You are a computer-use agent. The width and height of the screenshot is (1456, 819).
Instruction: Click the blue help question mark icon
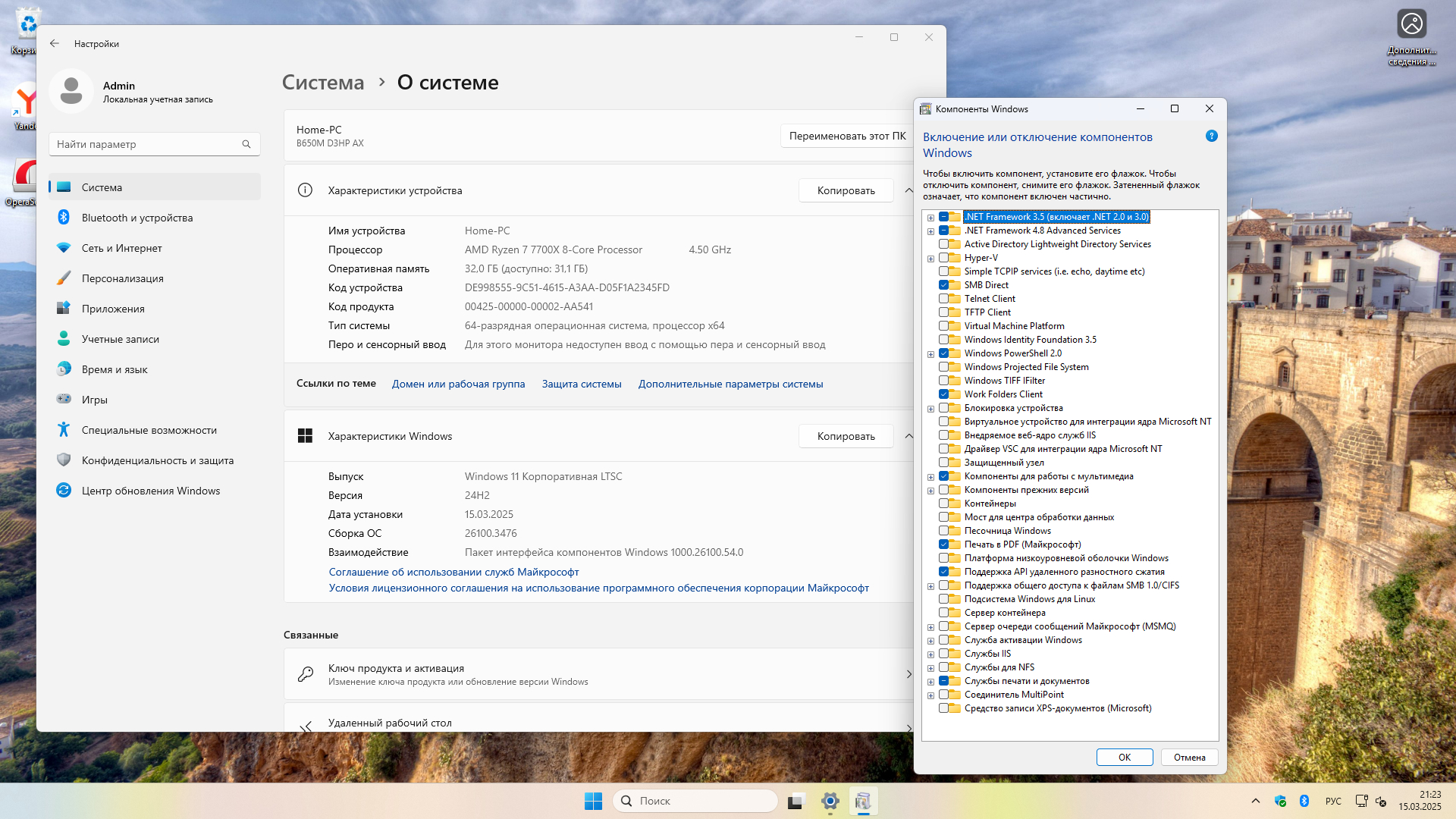1211,136
